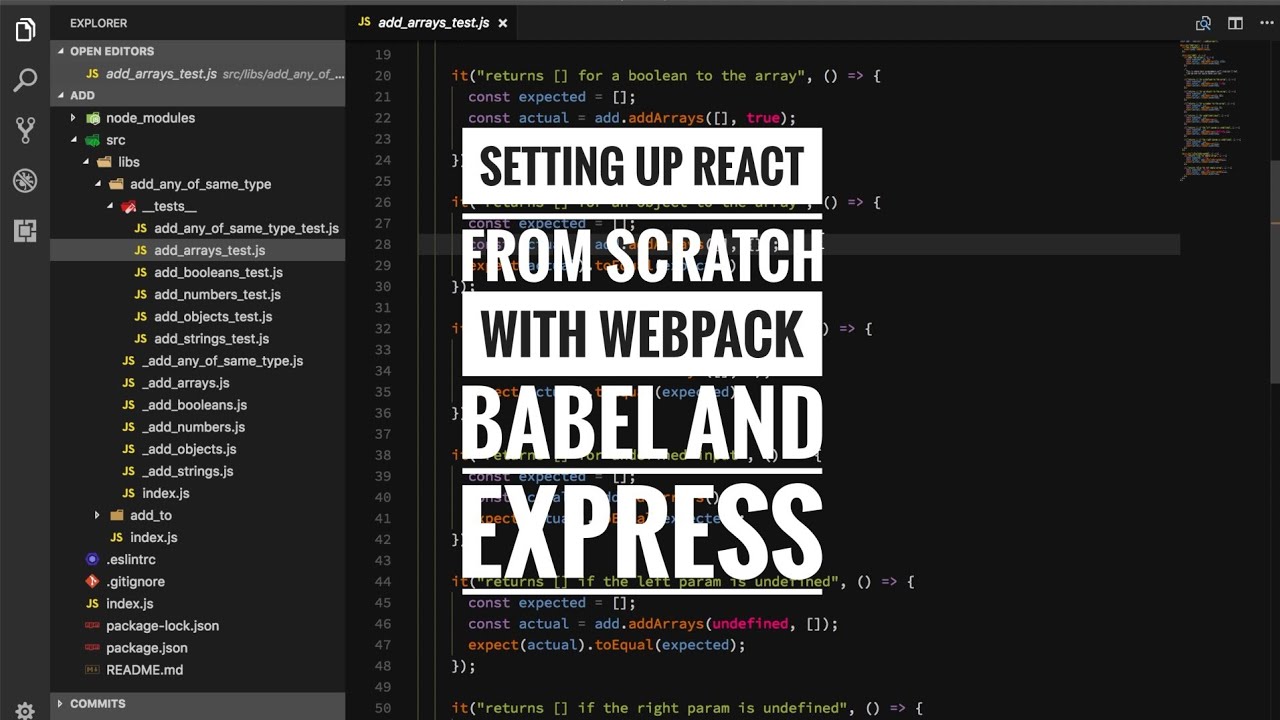
Task: Click line number 45 in the gutter
Action: click(x=382, y=602)
